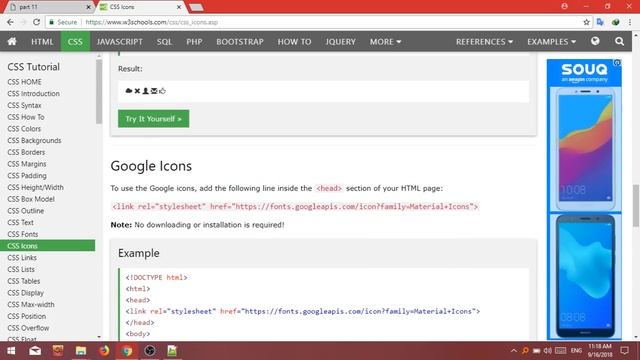This screenshot has width=640, height=360.
Task: Click the taskbar clock showing 11:18 AM
Action: (x=600, y=351)
